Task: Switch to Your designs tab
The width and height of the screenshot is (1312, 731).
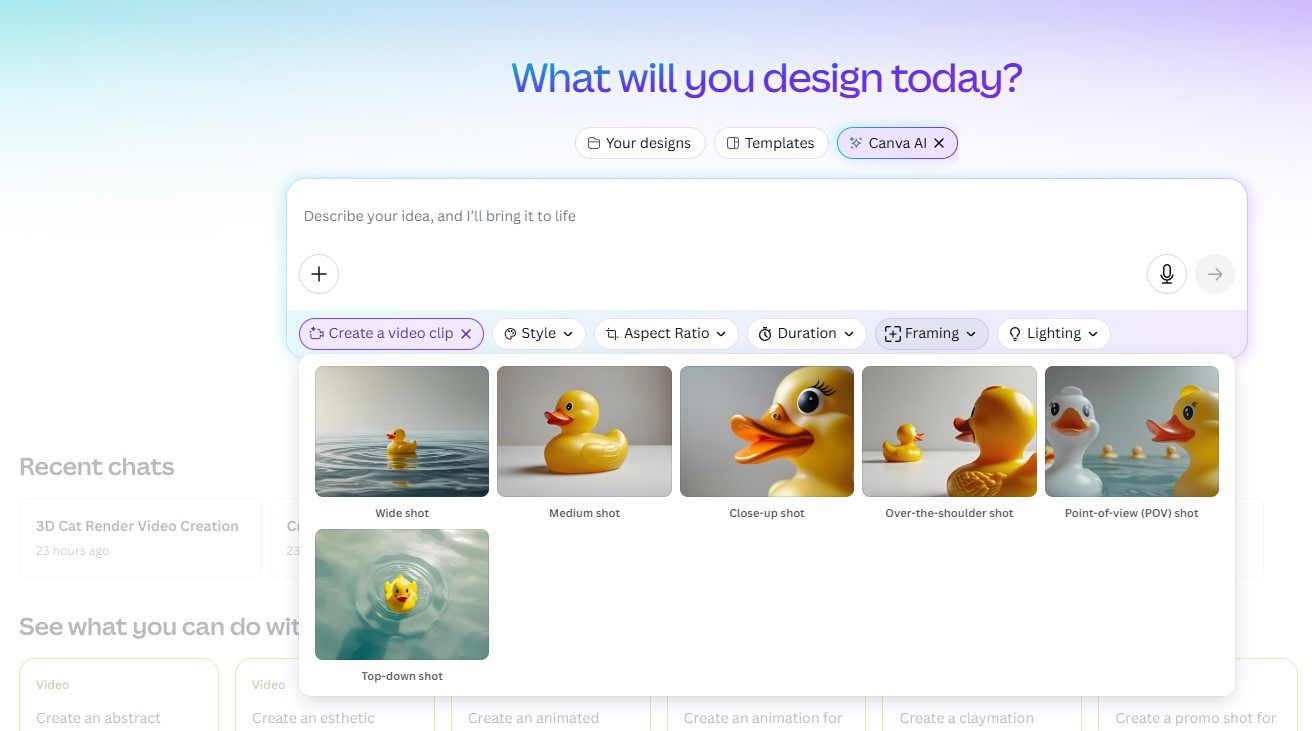Action: (640, 143)
